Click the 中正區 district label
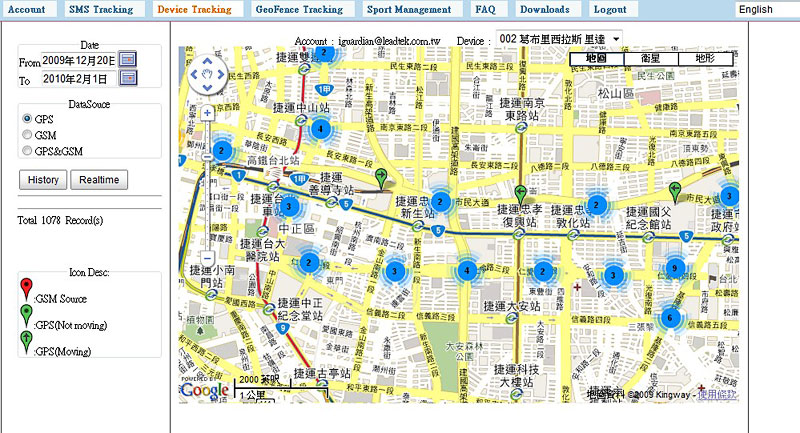The width and height of the screenshot is (800, 433). click(x=296, y=229)
